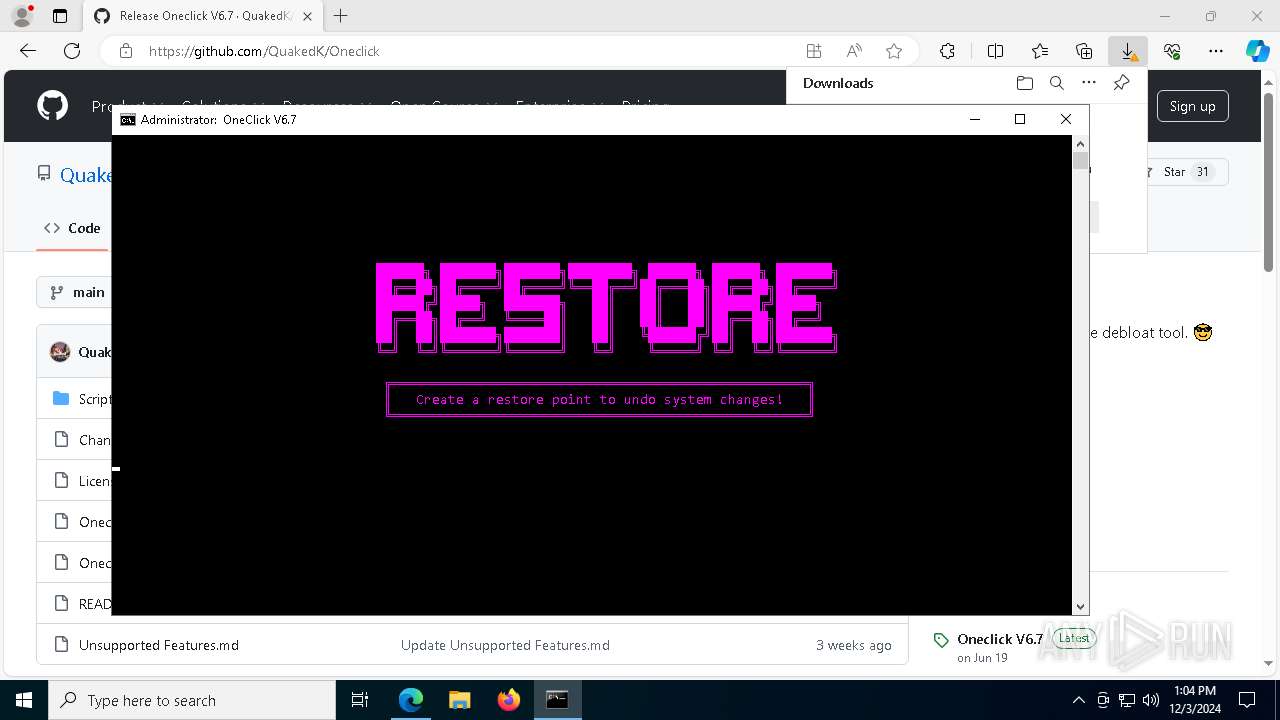1280x720 pixels.
Task: Open the Oneclick V6.7 release link
Action: [x=1000, y=639]
